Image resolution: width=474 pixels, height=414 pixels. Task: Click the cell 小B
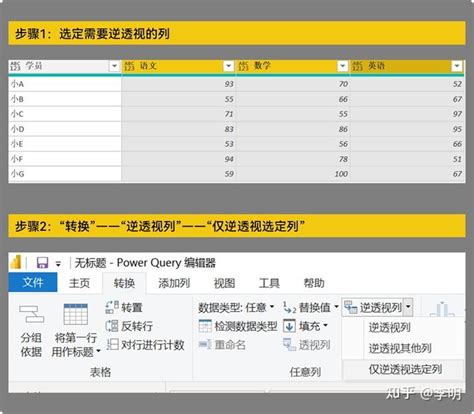pos(65,99)
